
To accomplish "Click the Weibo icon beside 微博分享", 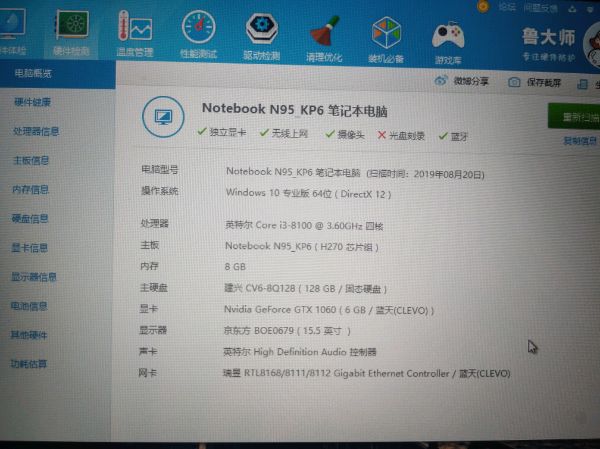I will 441,81.
